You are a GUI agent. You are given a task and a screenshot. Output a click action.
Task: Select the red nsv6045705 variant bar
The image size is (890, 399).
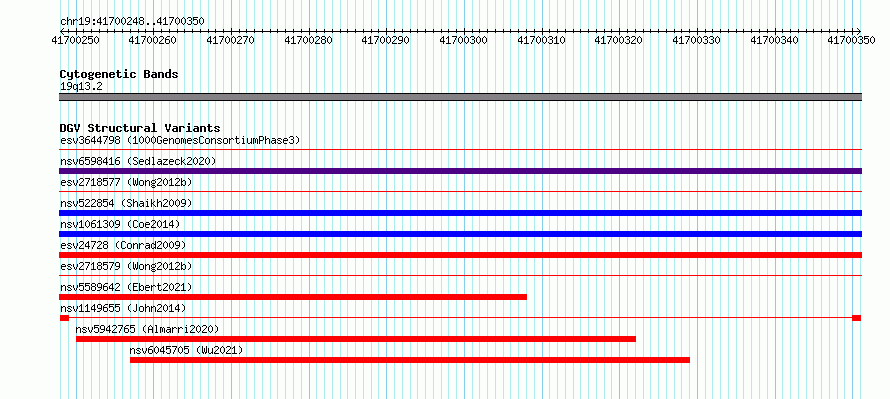410,360
